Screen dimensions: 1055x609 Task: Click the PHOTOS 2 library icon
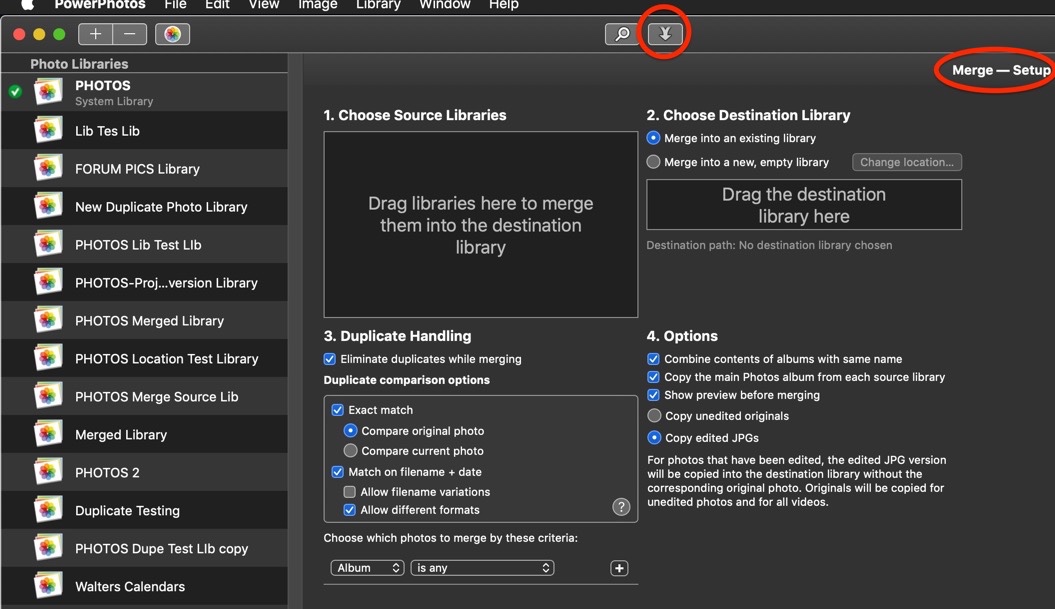(48, 472)
